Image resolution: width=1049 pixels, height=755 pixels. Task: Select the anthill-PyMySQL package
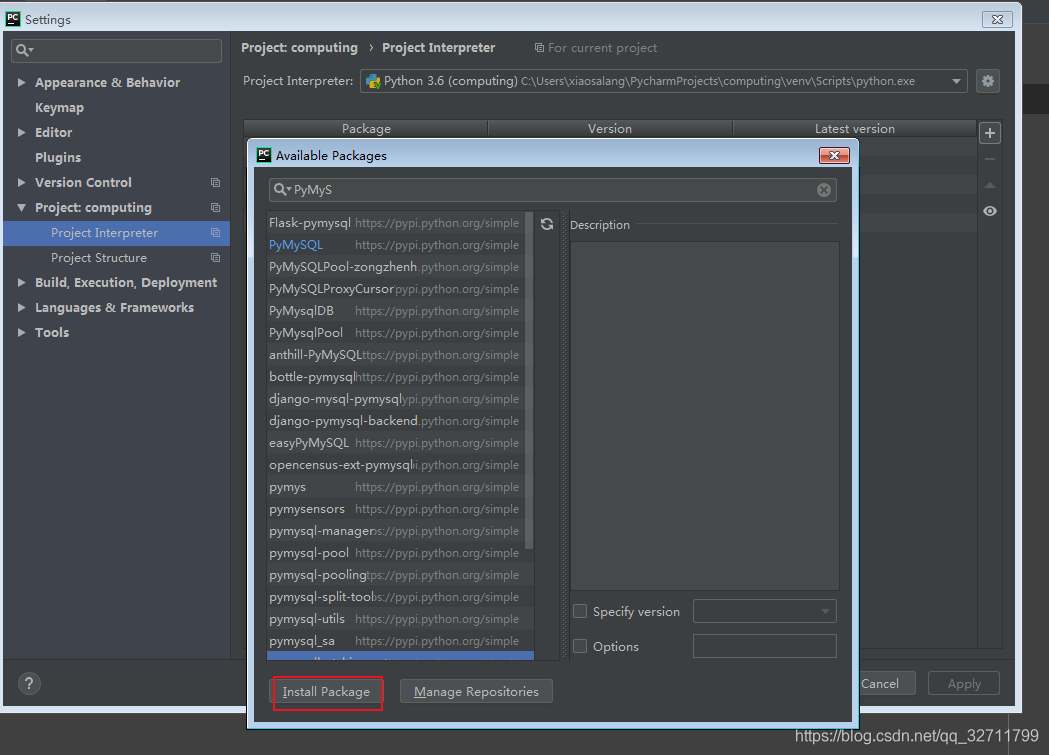click(395, 355)
